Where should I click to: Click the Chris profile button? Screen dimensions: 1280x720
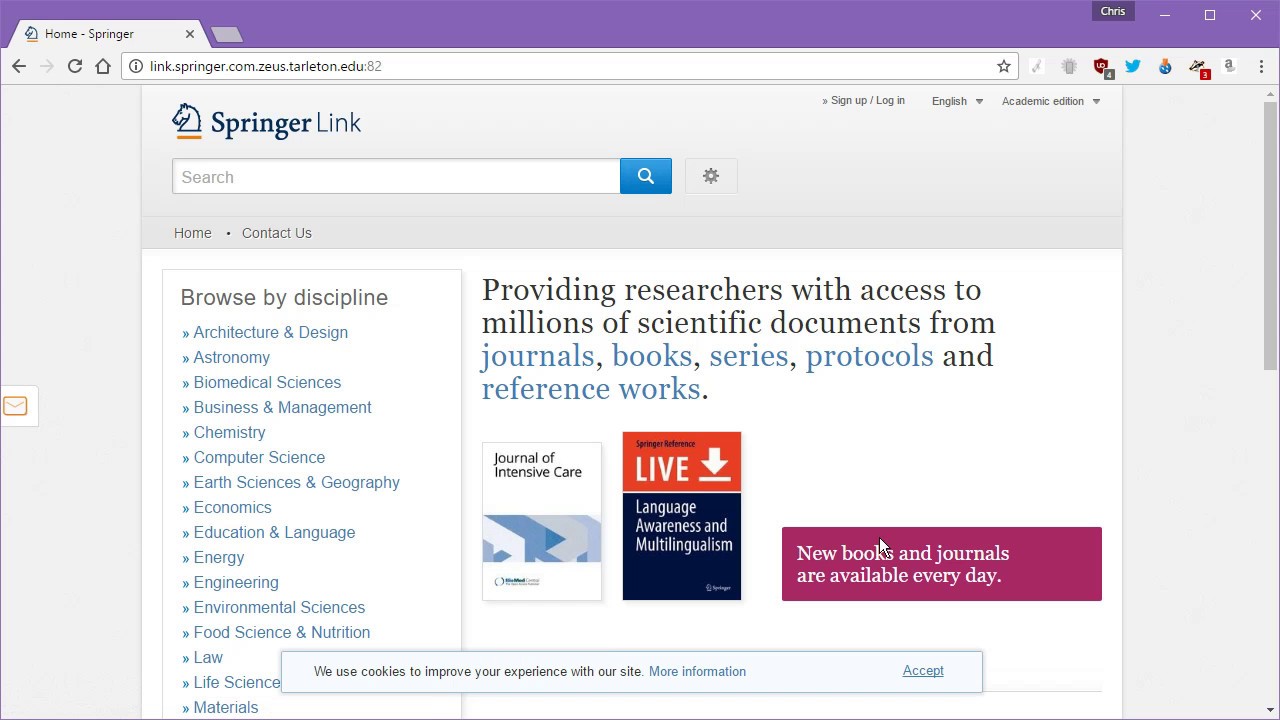pyautogui.click(x=1113, y=12)
